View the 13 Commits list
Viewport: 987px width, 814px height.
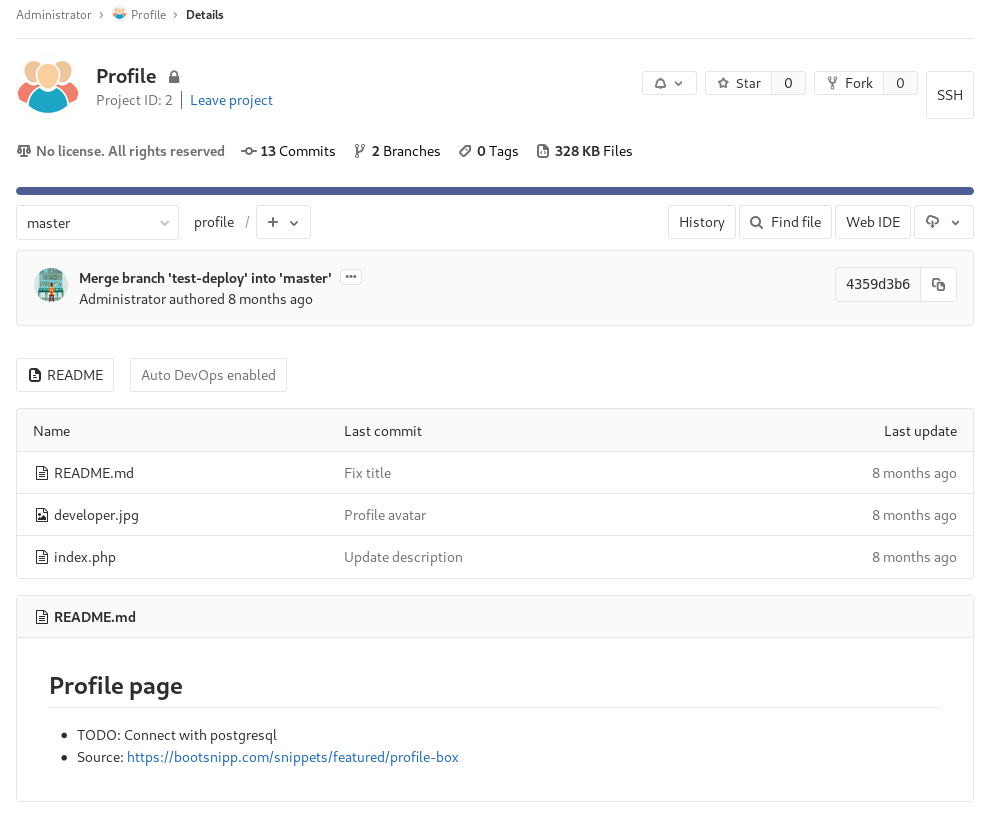[288, 151]
